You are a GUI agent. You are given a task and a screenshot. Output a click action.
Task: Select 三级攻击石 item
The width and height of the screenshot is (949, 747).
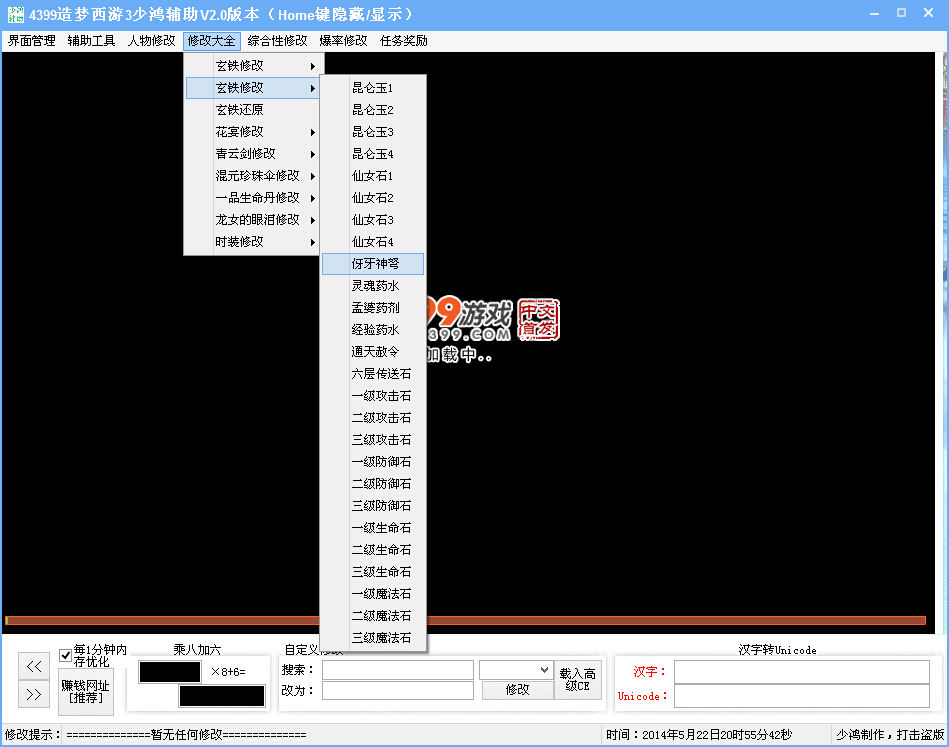[x=373, y=439]
